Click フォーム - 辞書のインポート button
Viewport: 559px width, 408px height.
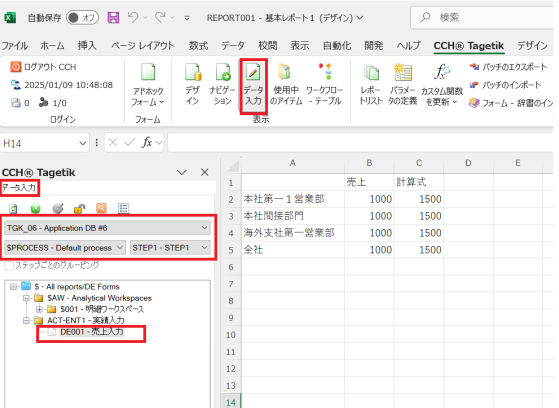pos(511,103)
